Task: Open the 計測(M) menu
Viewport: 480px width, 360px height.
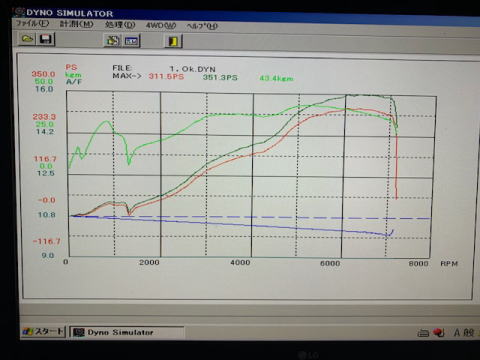Action: (x=77, y=24)
